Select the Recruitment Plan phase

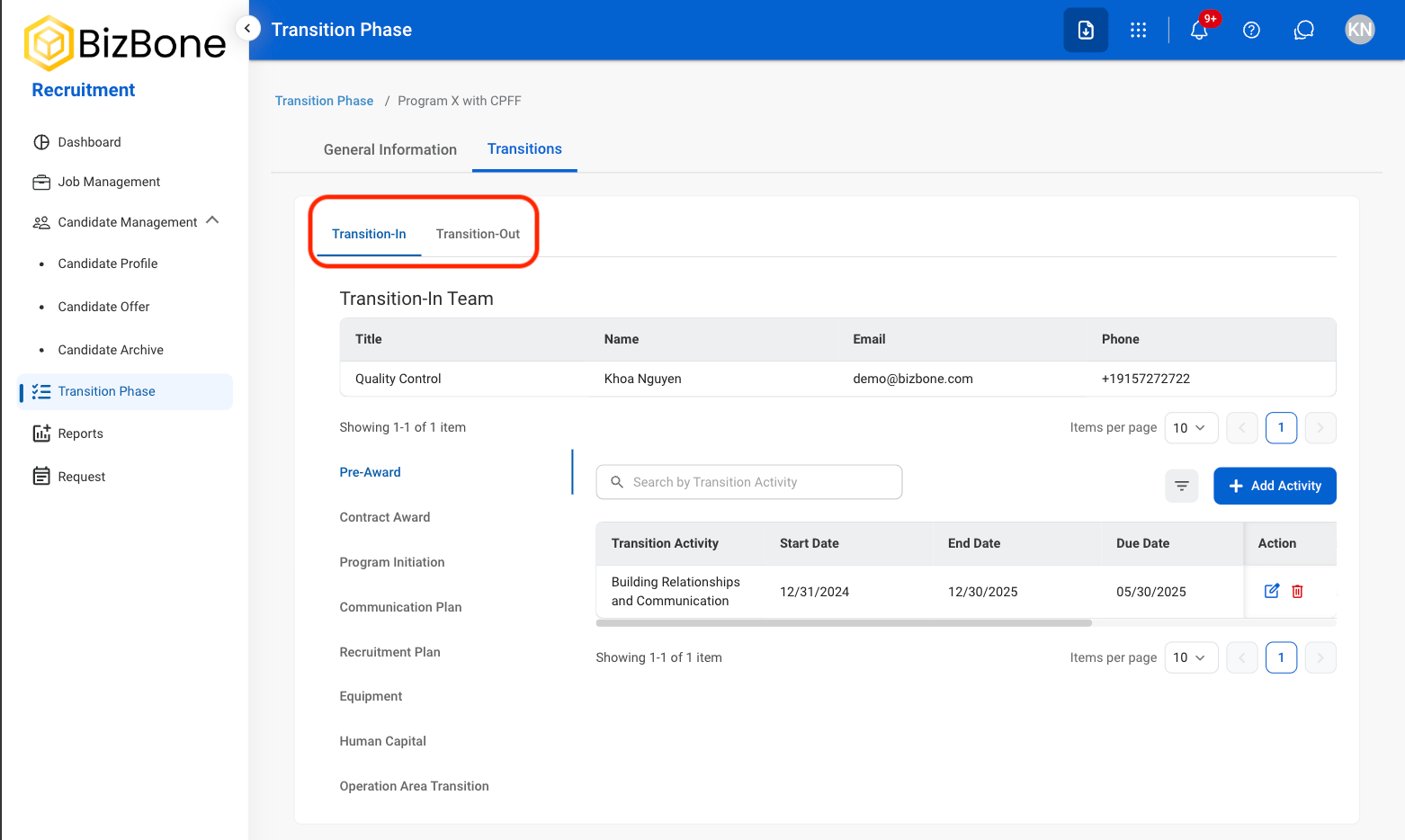[390, 652]
